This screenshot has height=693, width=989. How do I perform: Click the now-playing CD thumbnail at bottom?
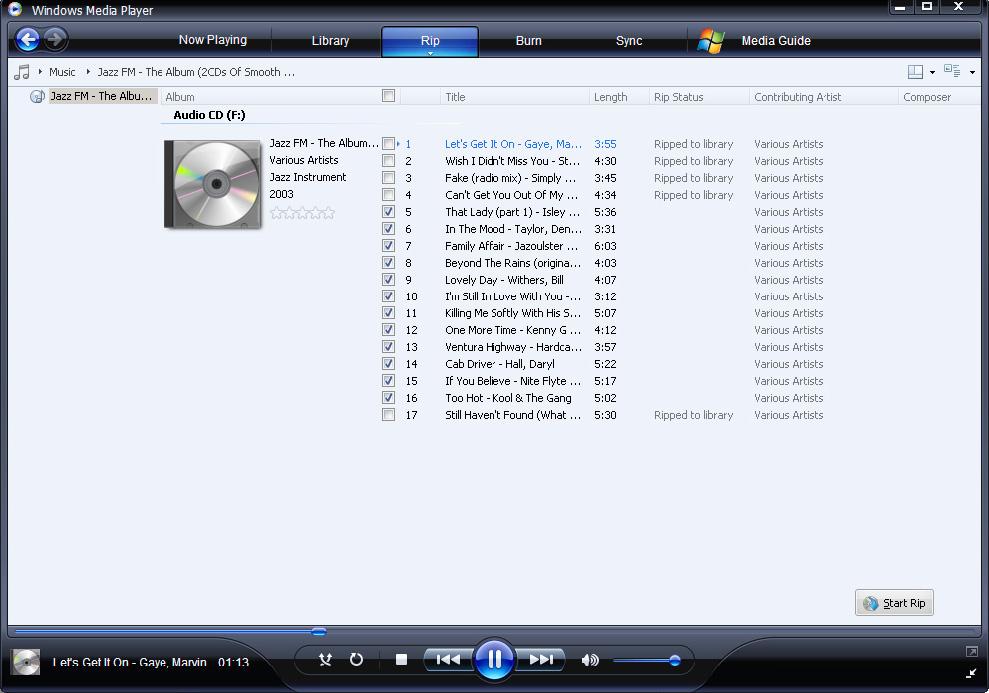tap(26, 662)
